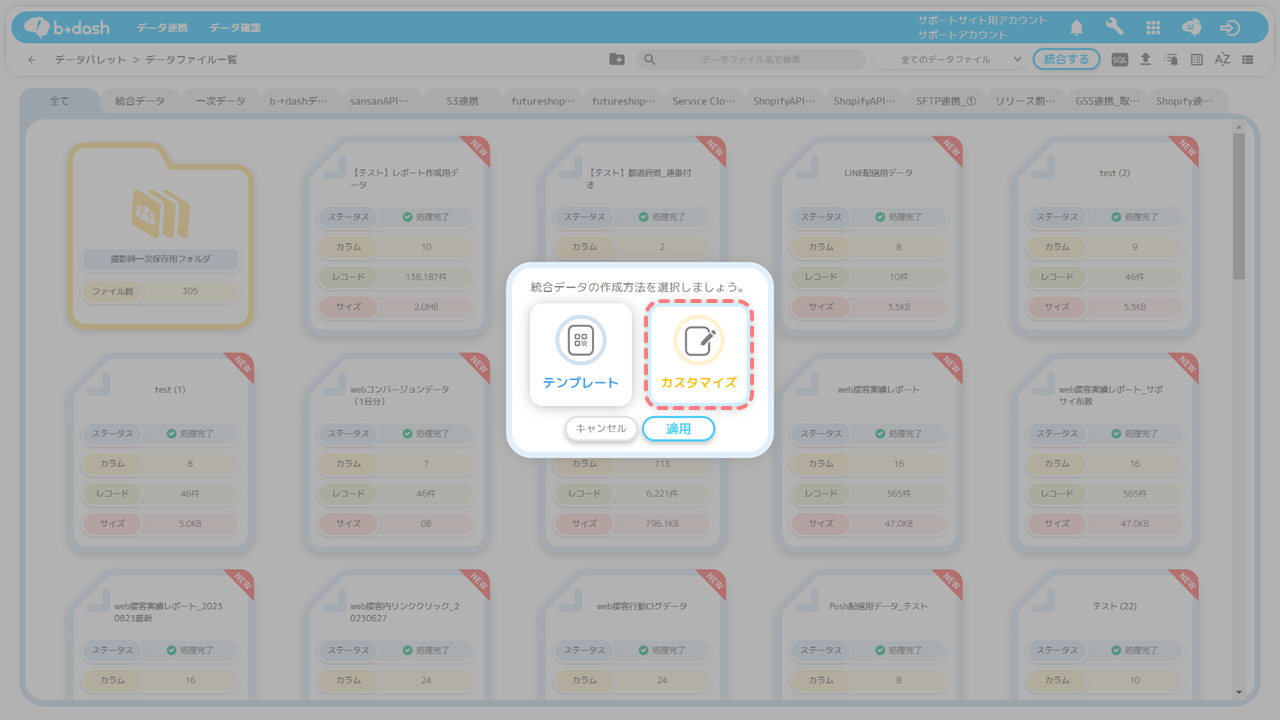This screenshot has width=1280, height=720.
Task: Open the 全てのデータファイル dropdown
Action: [x=948, y=60]
